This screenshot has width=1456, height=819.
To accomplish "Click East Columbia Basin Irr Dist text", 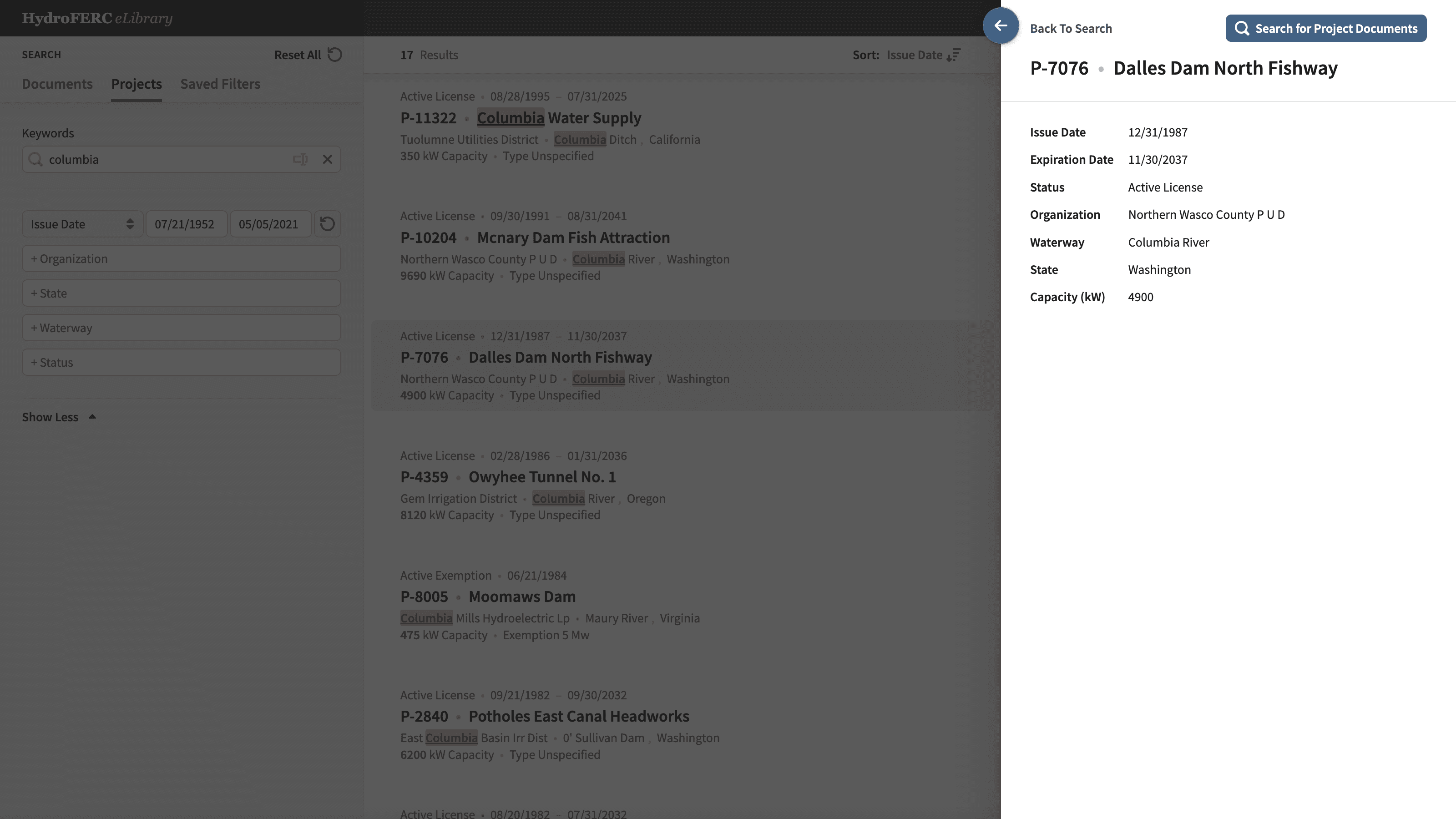I will pos(474,738).
